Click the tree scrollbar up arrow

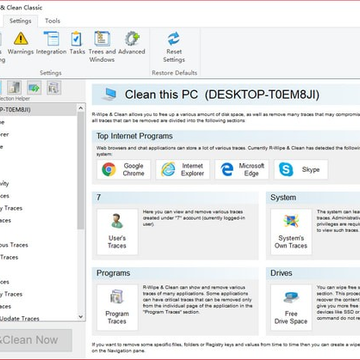[x=81, y=108]
